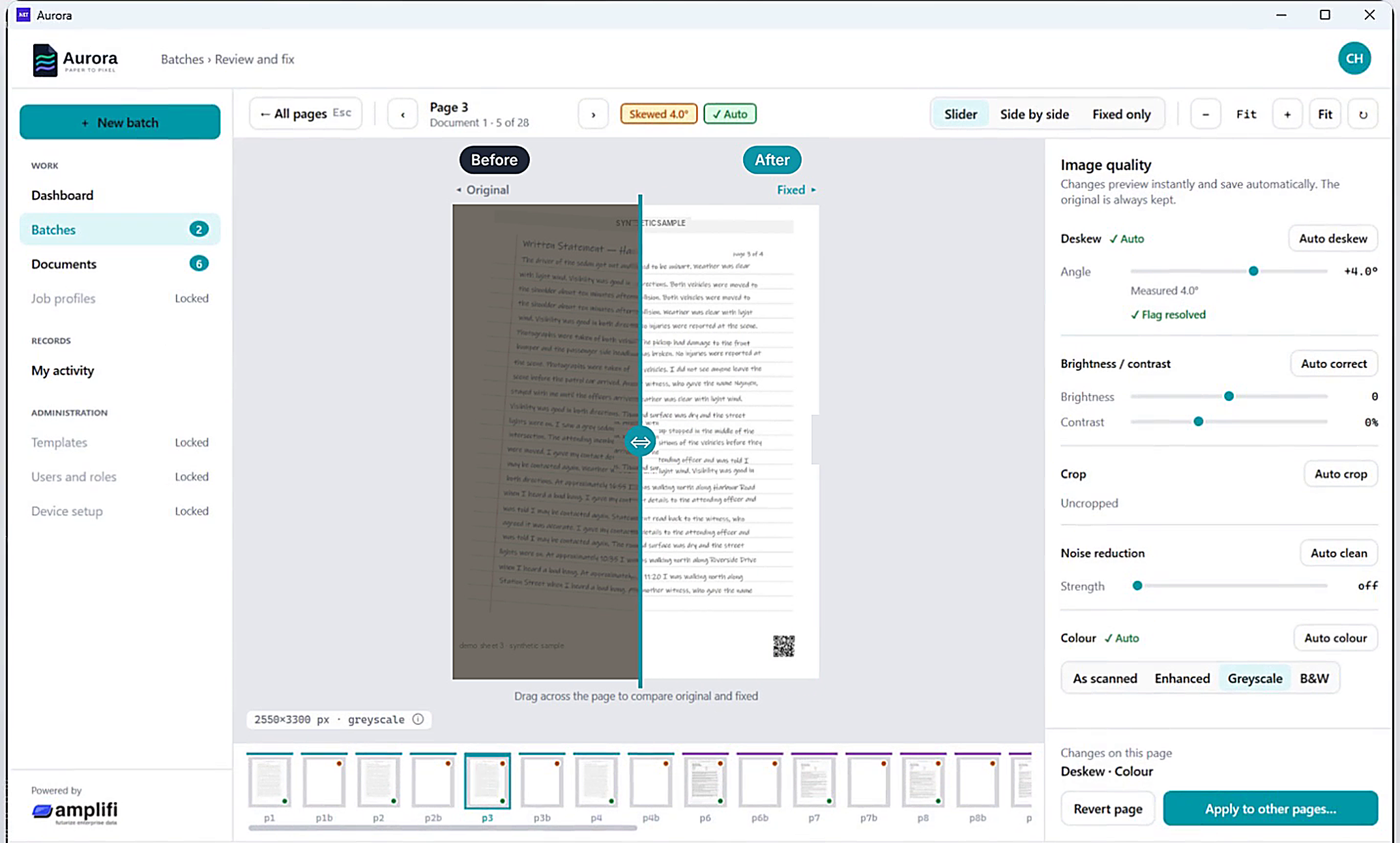Choose Enhanced colour mode
This screenshot has width=1400, height=843.
(x=1182, y=679)
